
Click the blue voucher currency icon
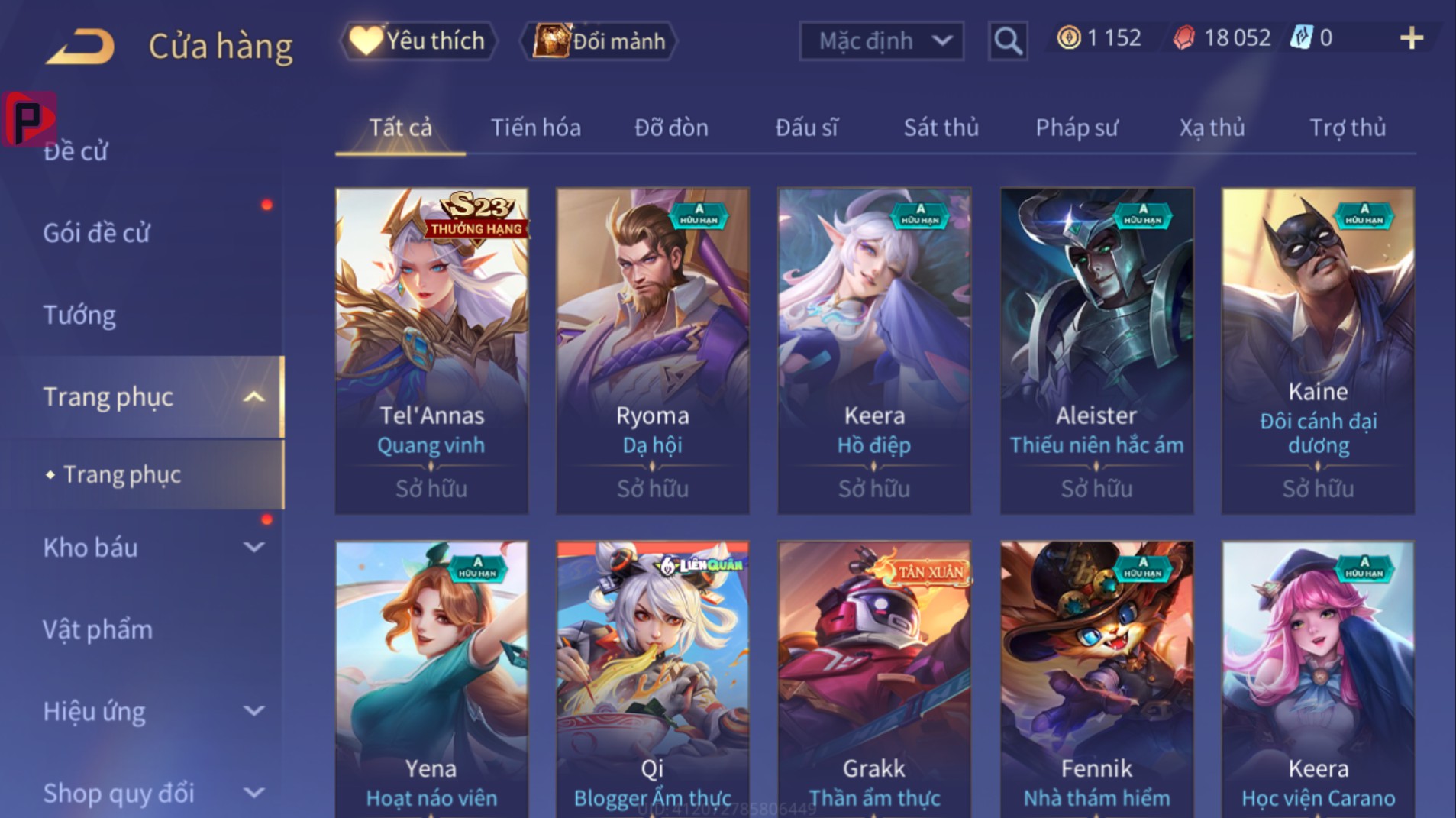click(x=1300, y=37)
